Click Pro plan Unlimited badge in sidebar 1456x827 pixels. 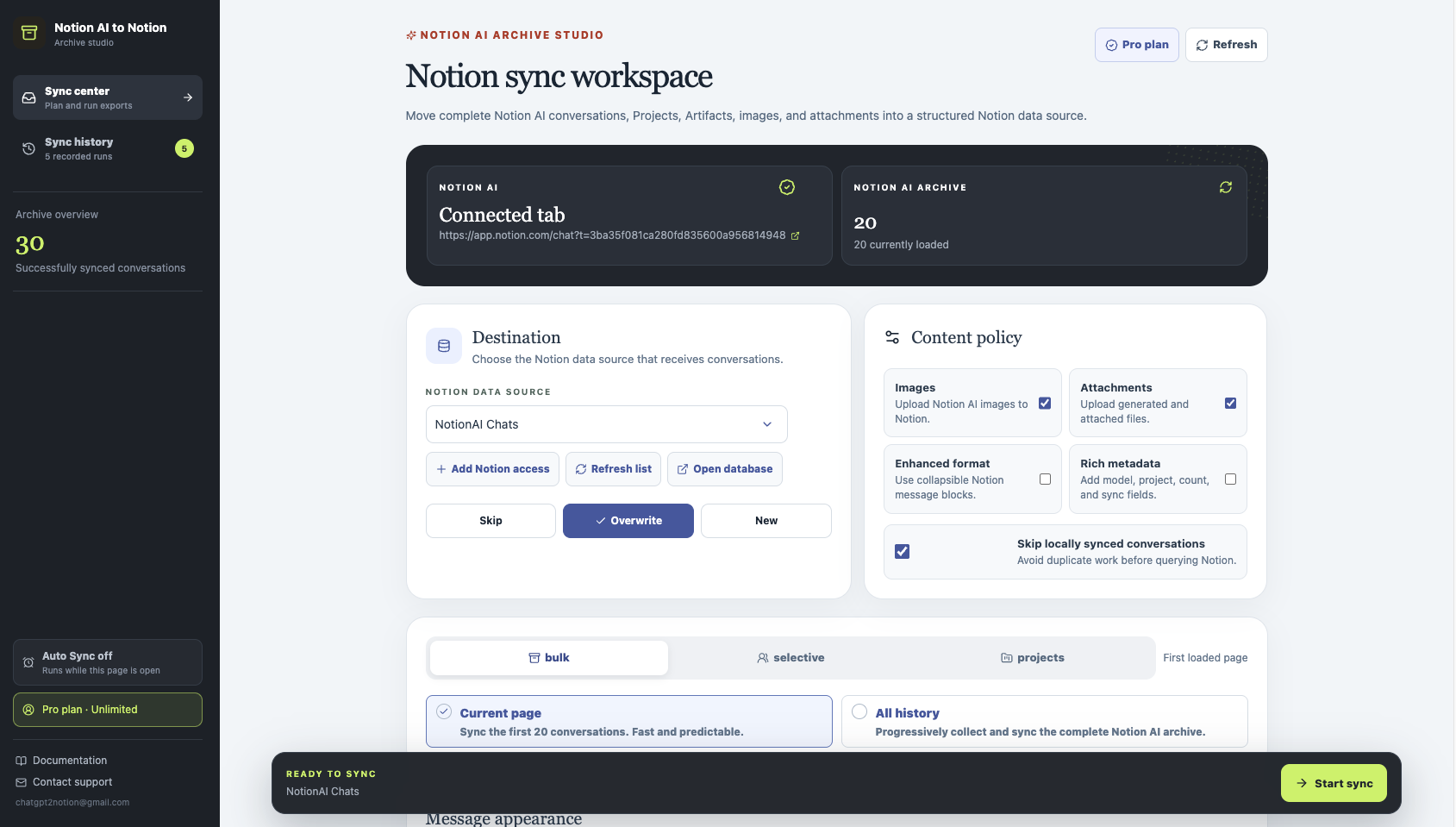[x=108, y=710]
